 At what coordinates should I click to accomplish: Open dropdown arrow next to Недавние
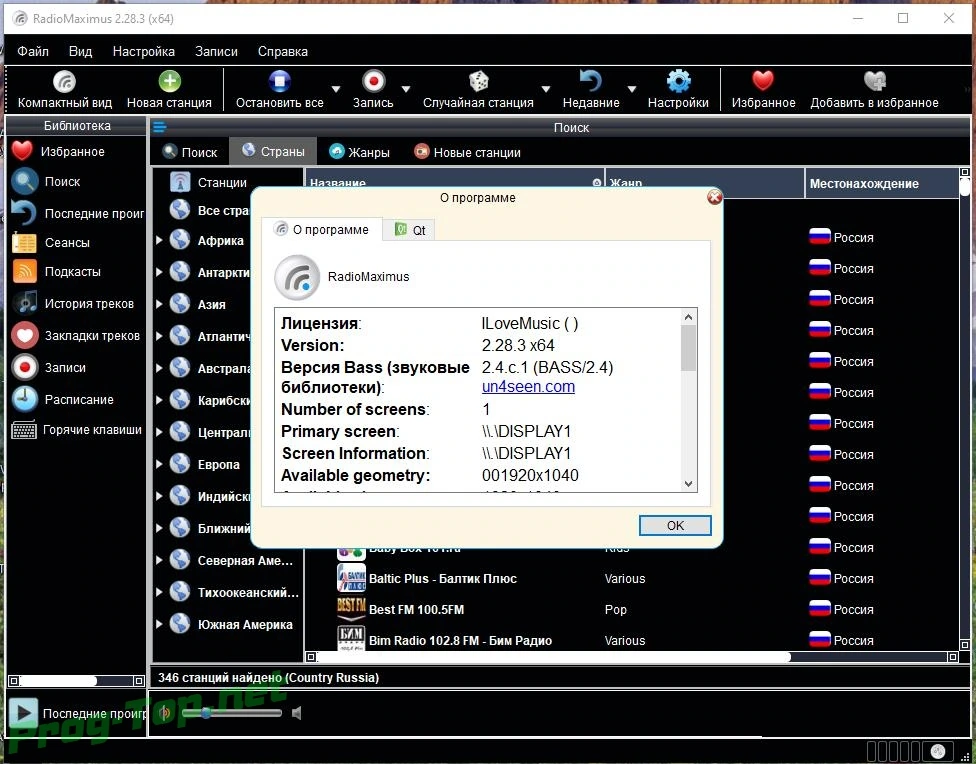[x=632, y=89]
